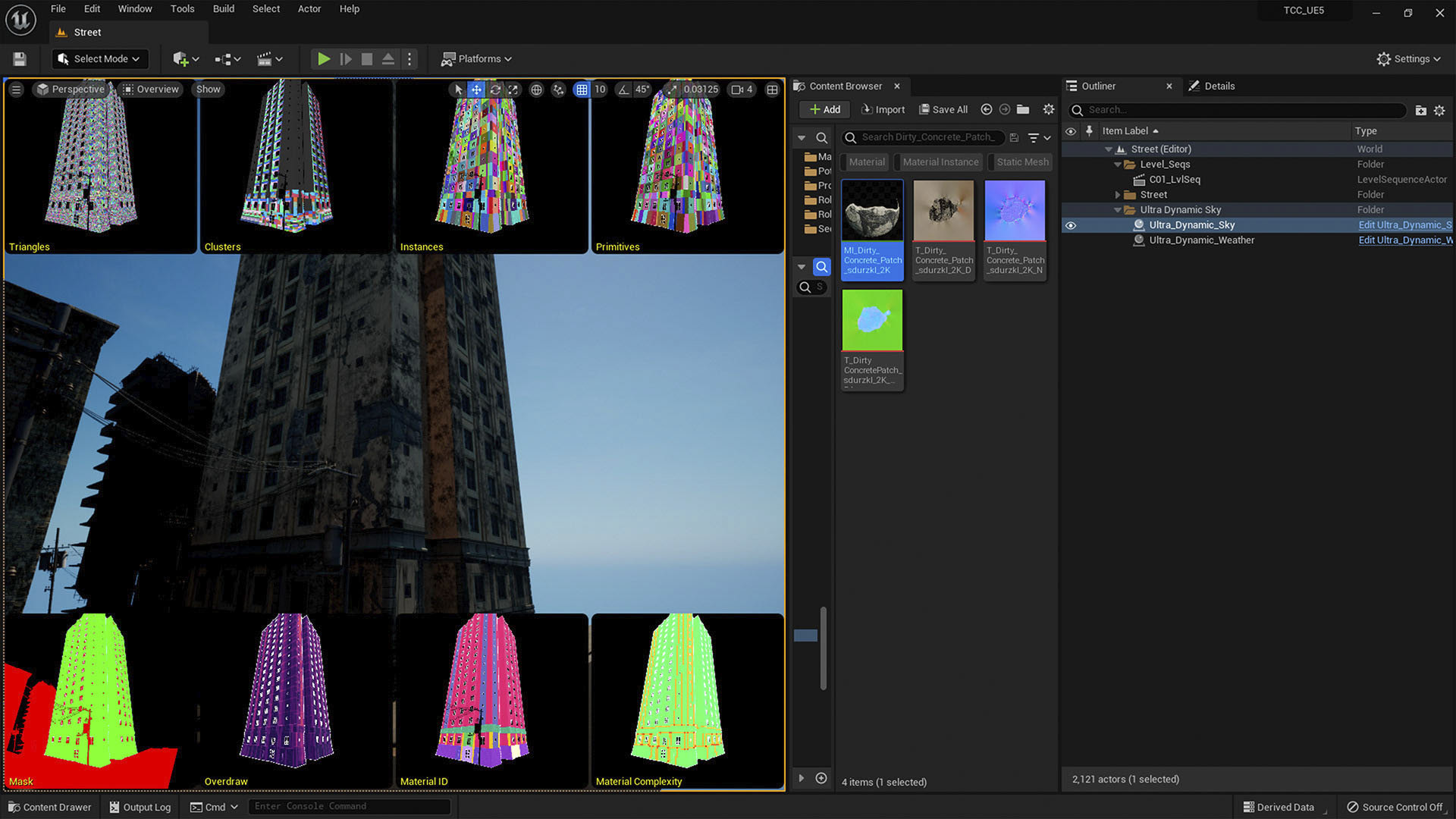Hide the Ultra_Dynamic_Sky actor

click(1071, 225)
